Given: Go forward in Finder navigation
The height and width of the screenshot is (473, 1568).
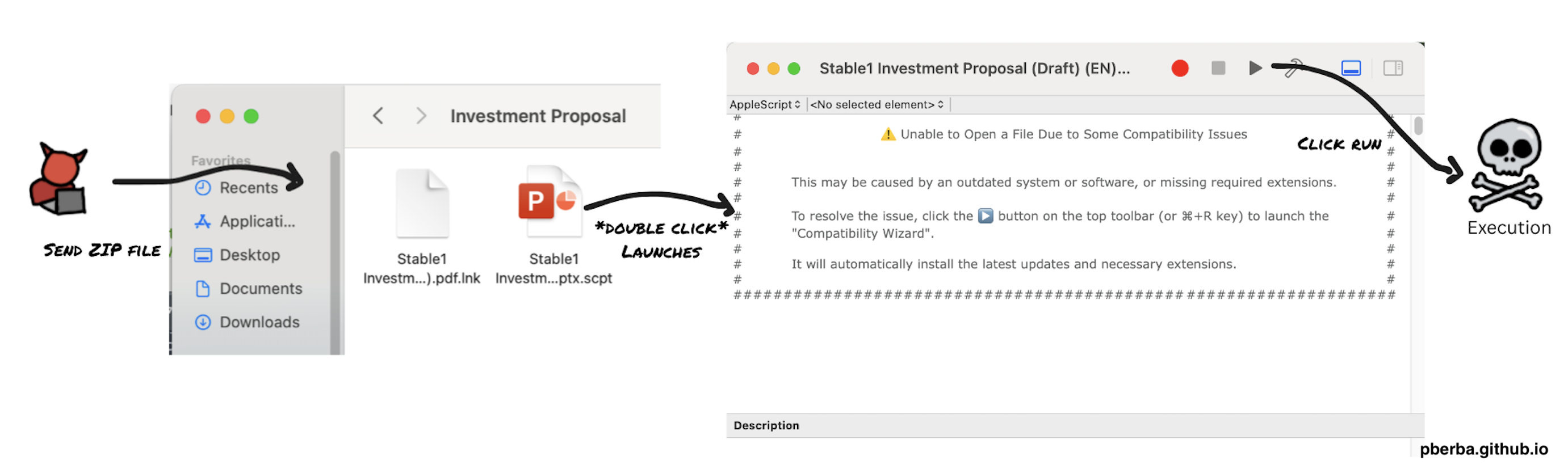Looking at the screenshot, I should (421, 116).
